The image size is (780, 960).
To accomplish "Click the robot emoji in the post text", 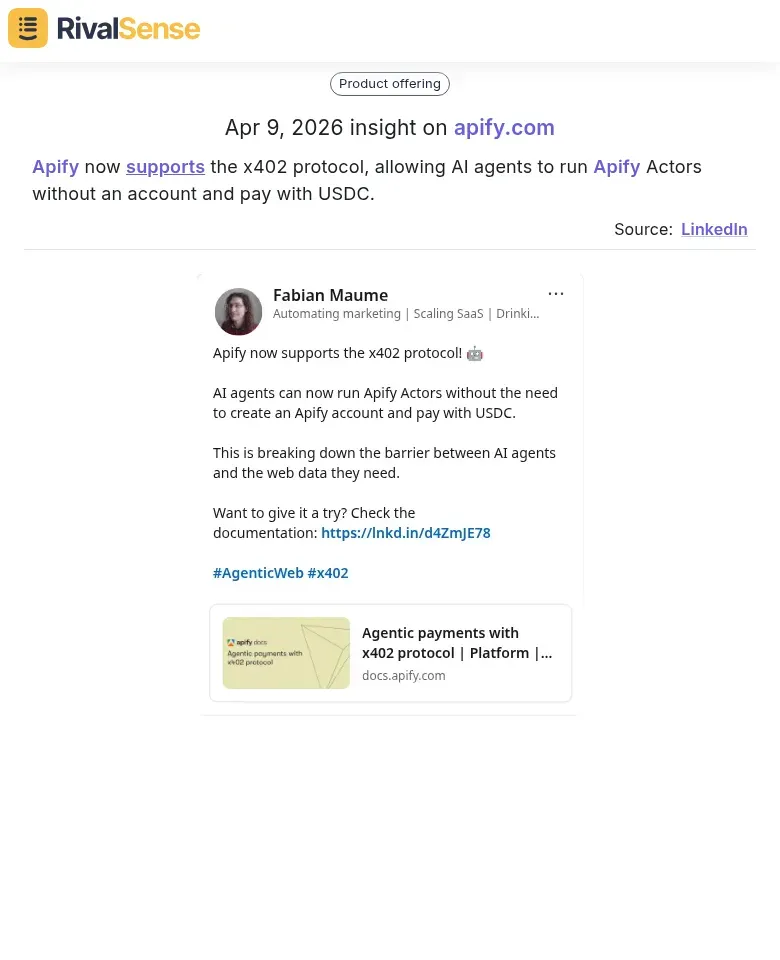I will [x=474, y=353].
